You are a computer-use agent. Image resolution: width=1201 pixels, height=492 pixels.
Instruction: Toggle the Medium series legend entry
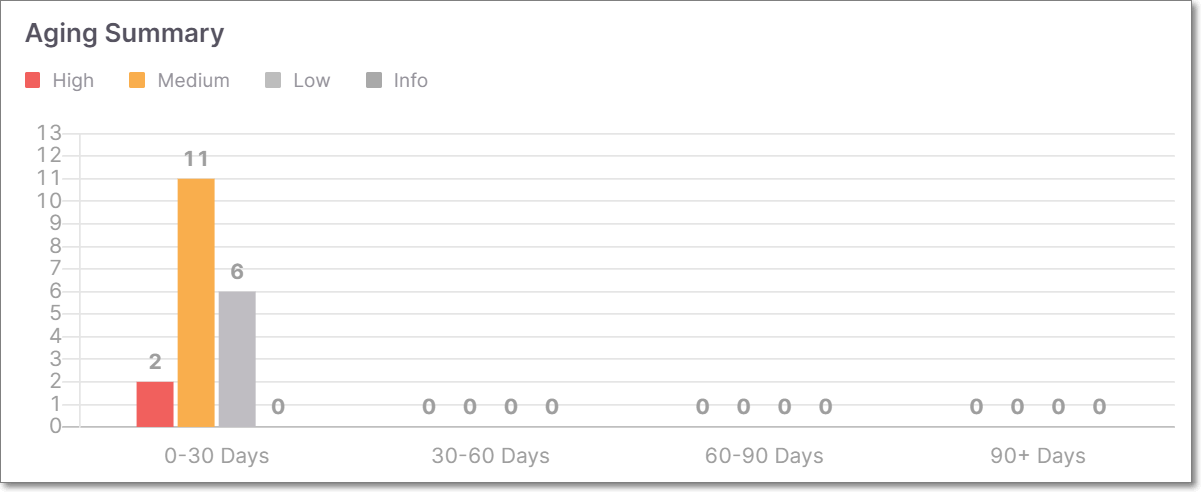pos(179,81)
